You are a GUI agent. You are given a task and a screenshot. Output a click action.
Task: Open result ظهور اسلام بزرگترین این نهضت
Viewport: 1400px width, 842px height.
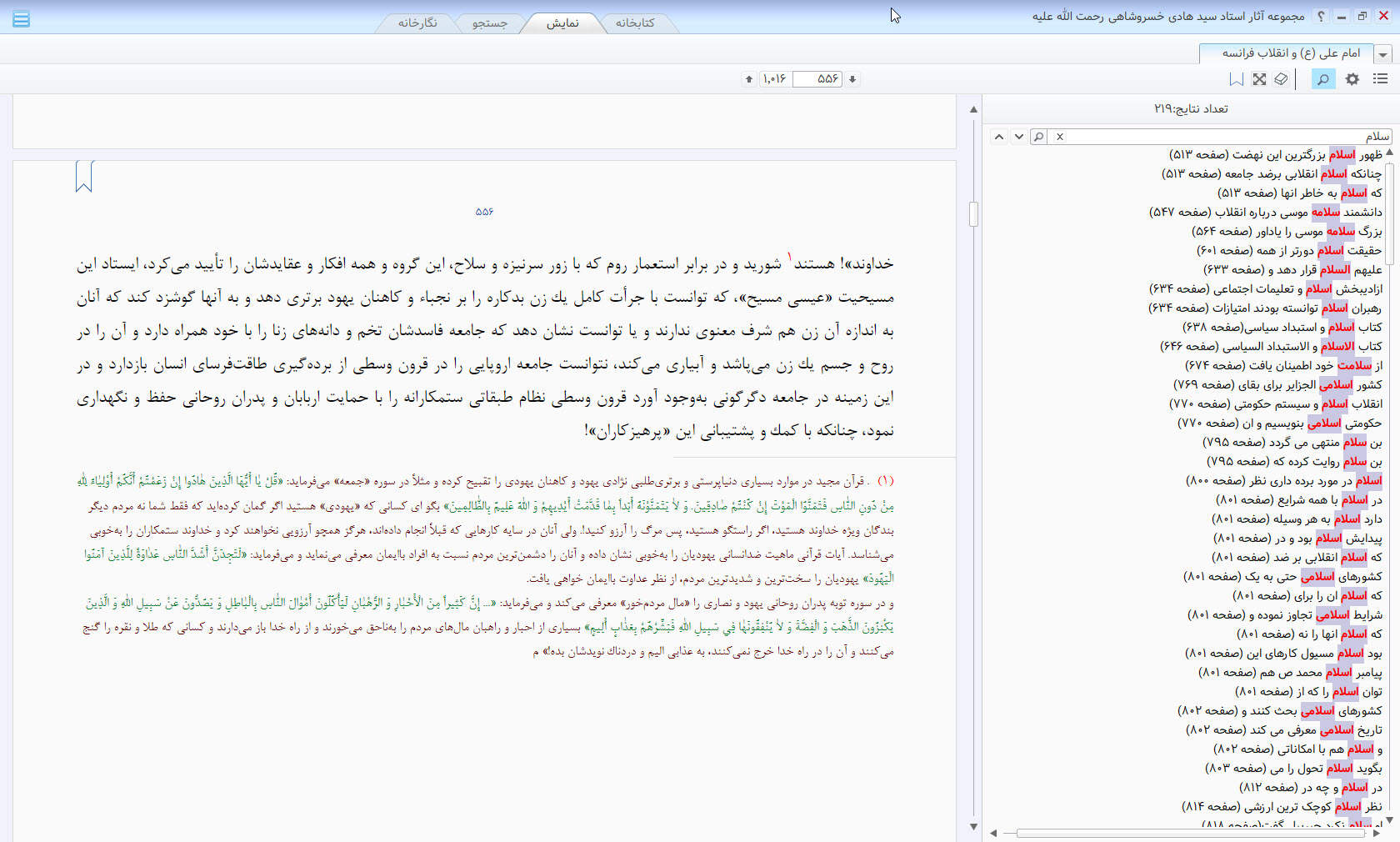pos(1276,155)
